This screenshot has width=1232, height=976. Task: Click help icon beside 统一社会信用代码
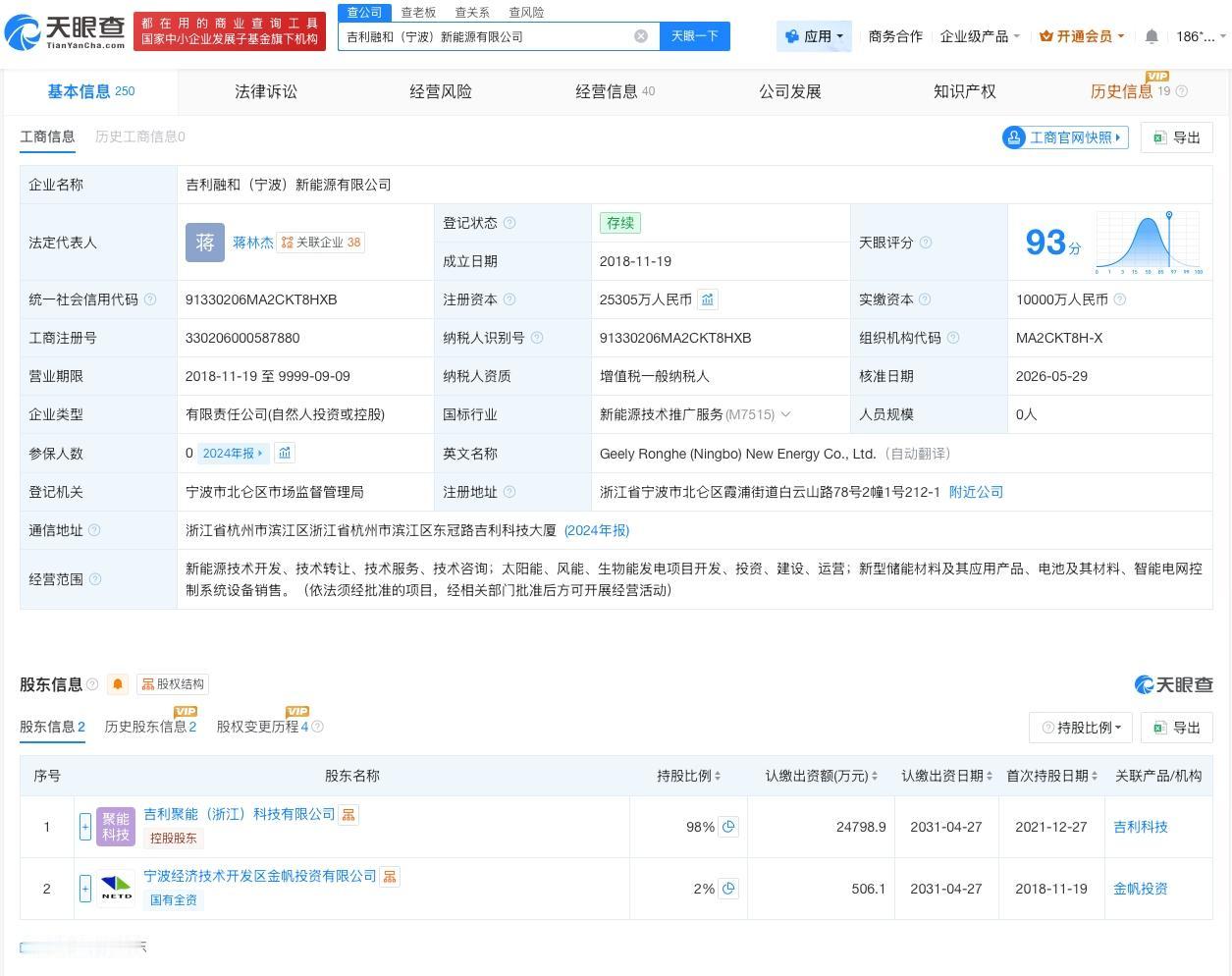(150, 299)
